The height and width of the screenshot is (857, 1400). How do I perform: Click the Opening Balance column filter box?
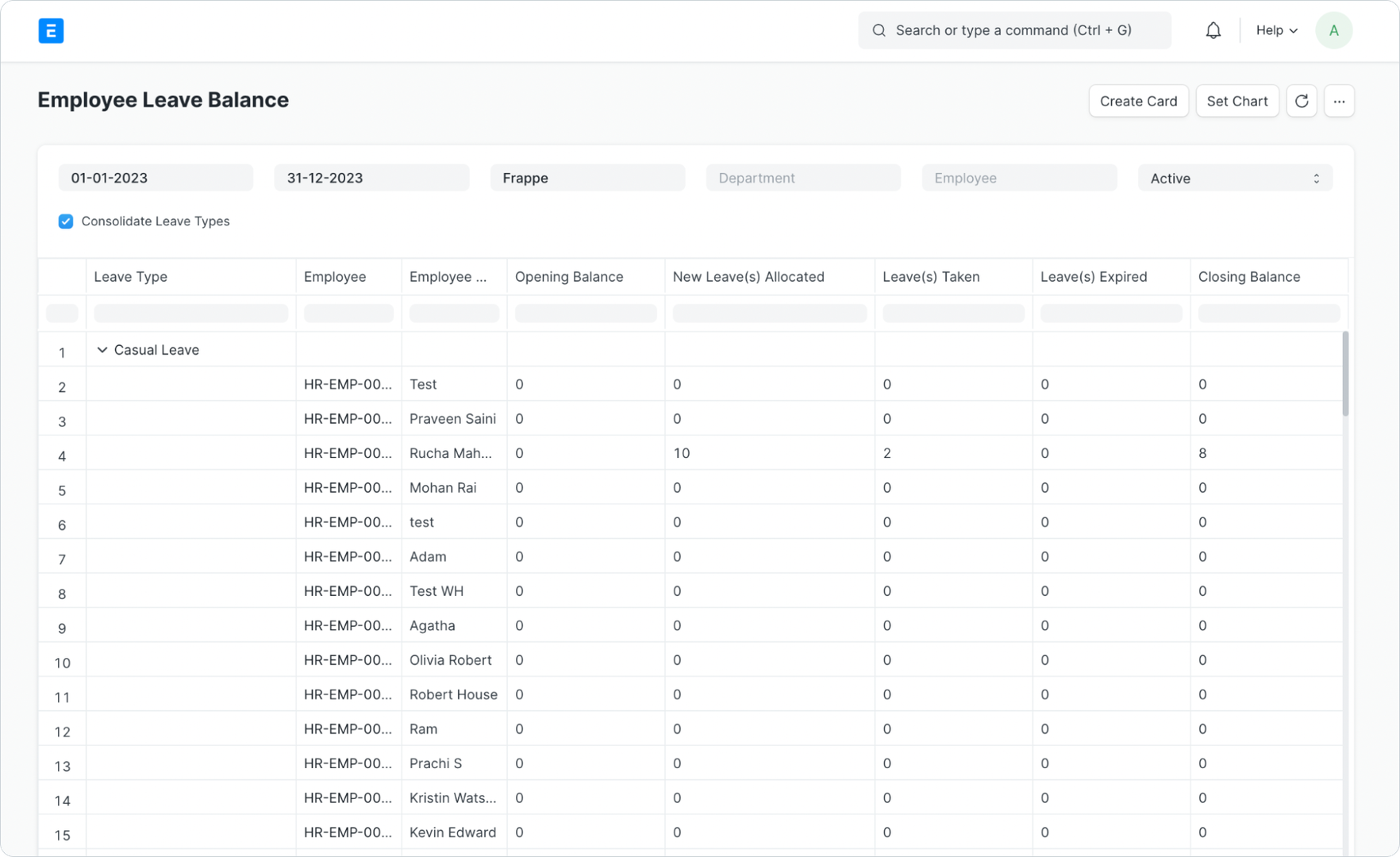point(586,313)
